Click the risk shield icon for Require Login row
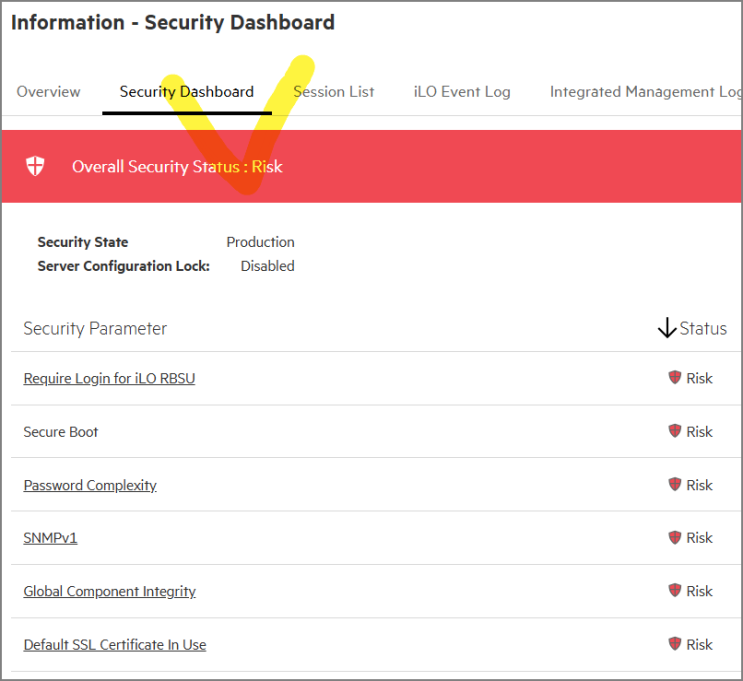This screenshot has height=681, width=743. point(674,377)
